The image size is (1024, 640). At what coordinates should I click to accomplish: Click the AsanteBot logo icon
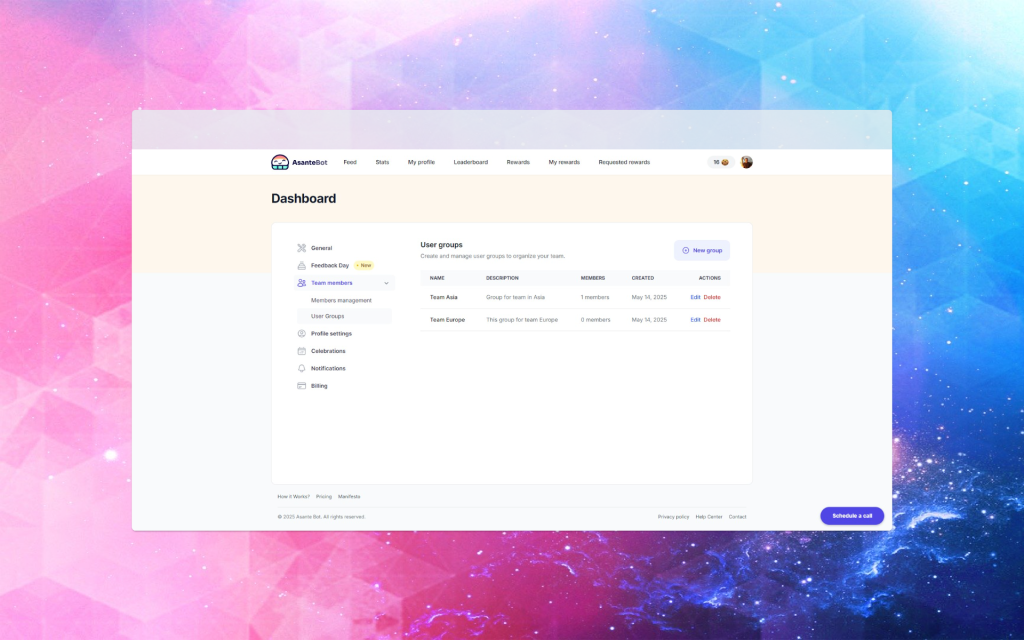click(x=280, y=162)
